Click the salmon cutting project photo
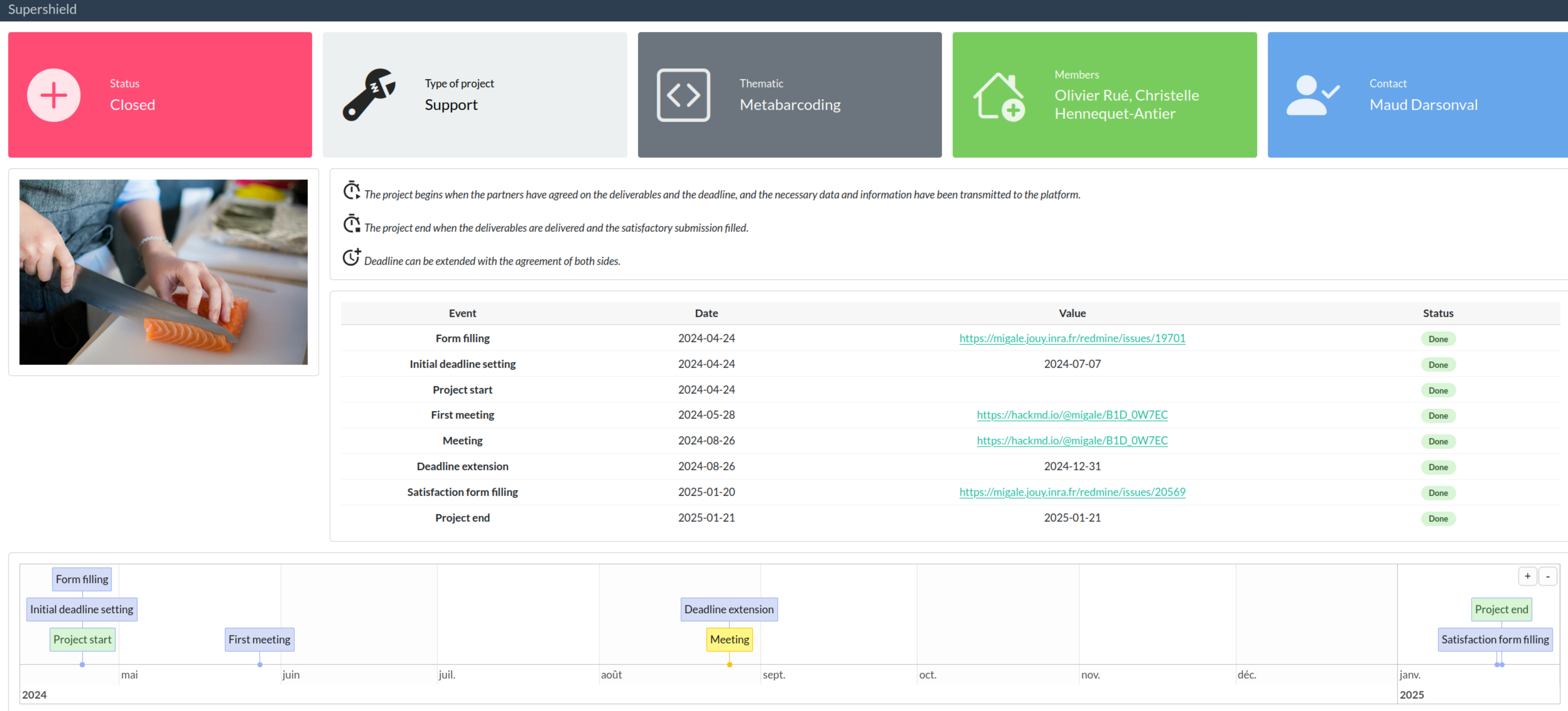Image resolution: width=1568 pixels, height=711 pixels. (163, 272)
